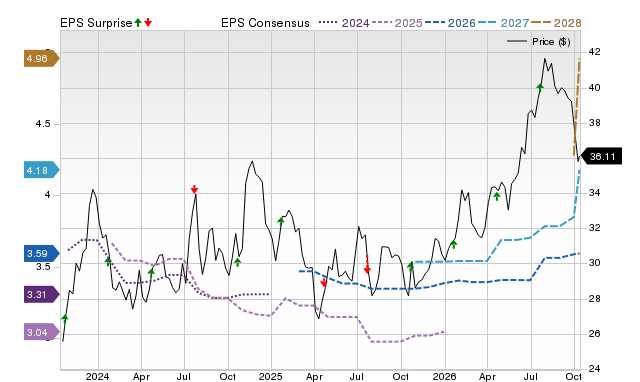Click the 4.5 label on left axis
This screenshot has width=640, height=382.
coord(43,124)
